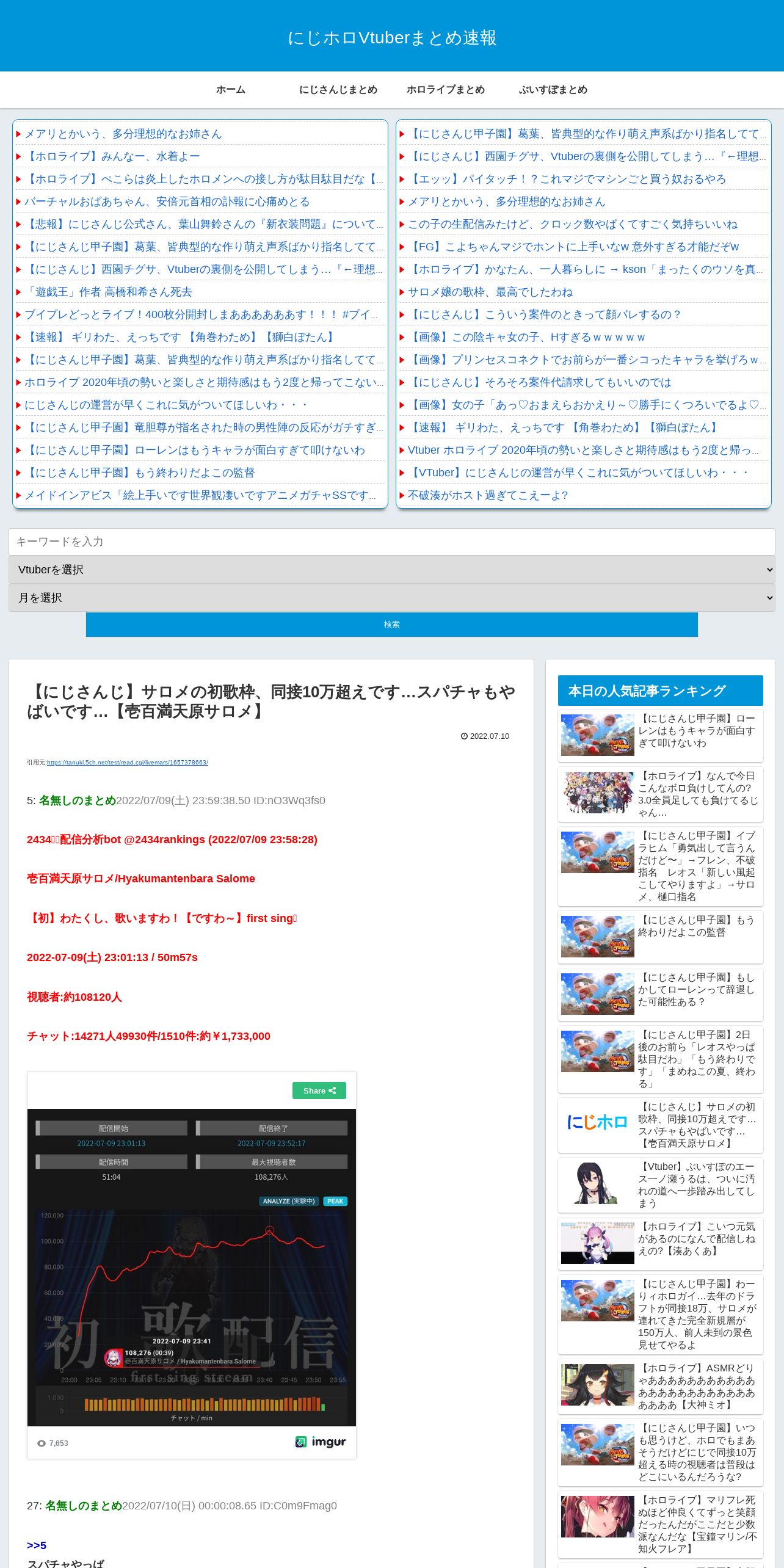The image size is (784, 1568).
Task: Click the green Share button on imgur embed
Action: pos(319,1091)
